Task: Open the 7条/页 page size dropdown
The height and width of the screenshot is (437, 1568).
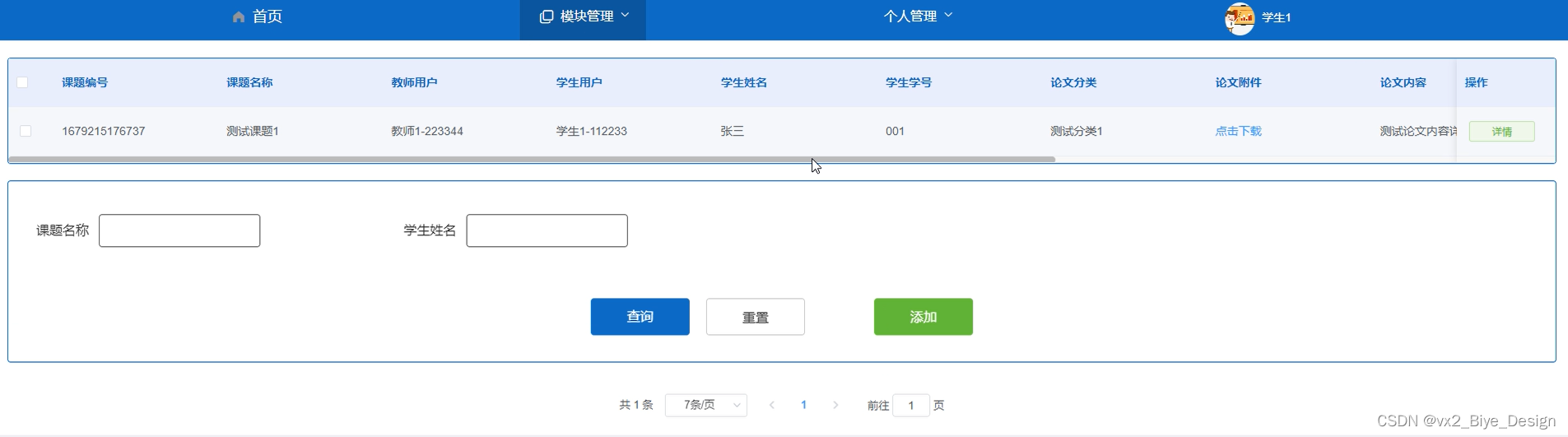Action: point(706,405)
